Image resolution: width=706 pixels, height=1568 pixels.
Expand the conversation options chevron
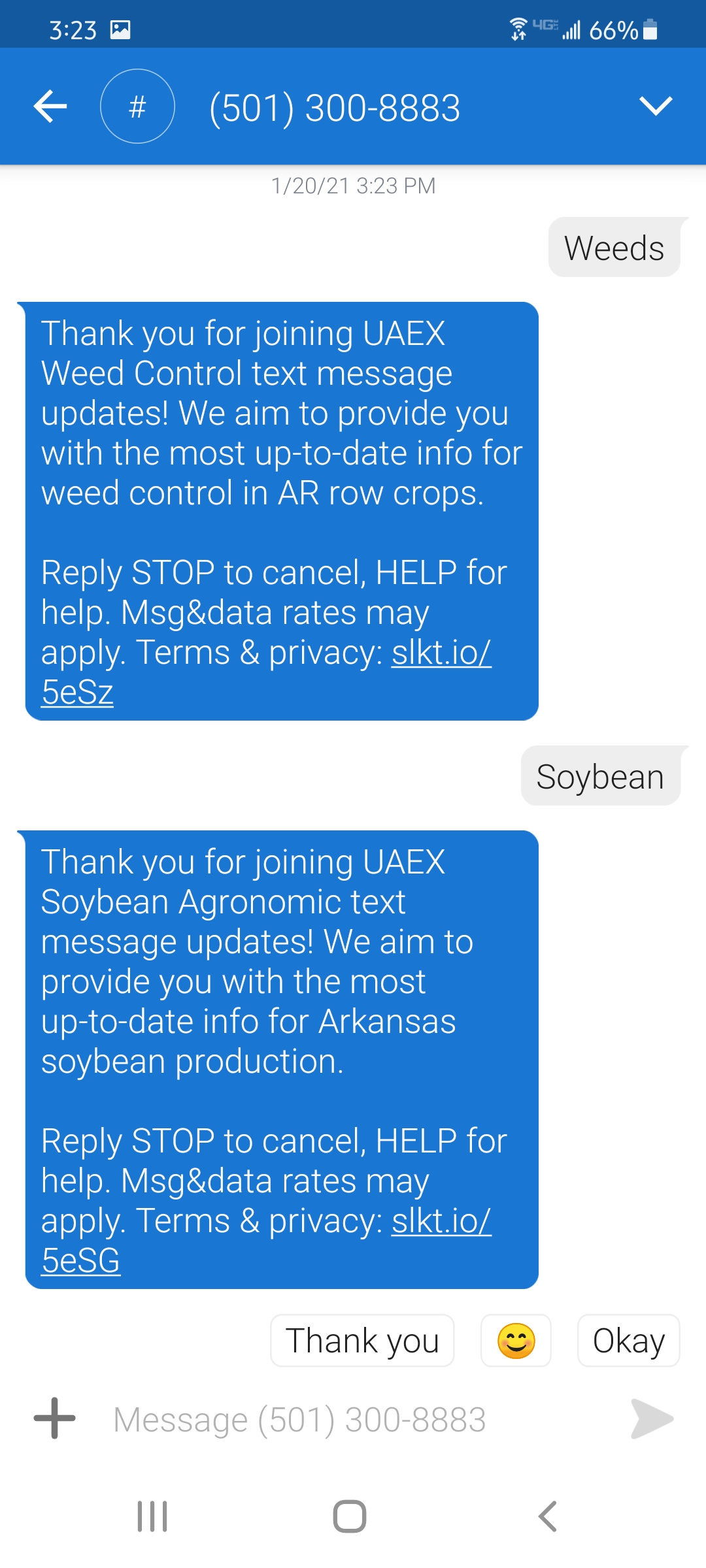656,106
